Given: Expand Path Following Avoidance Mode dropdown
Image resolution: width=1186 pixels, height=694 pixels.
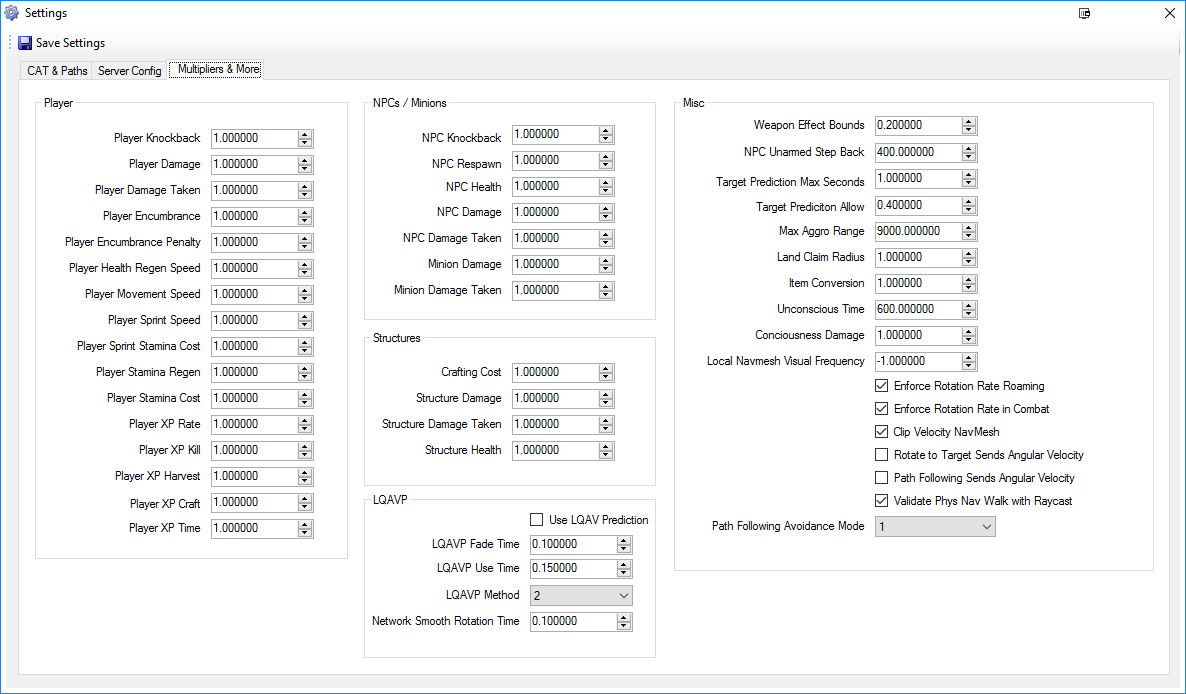Looking at the screenshot, I should (935, 526).
